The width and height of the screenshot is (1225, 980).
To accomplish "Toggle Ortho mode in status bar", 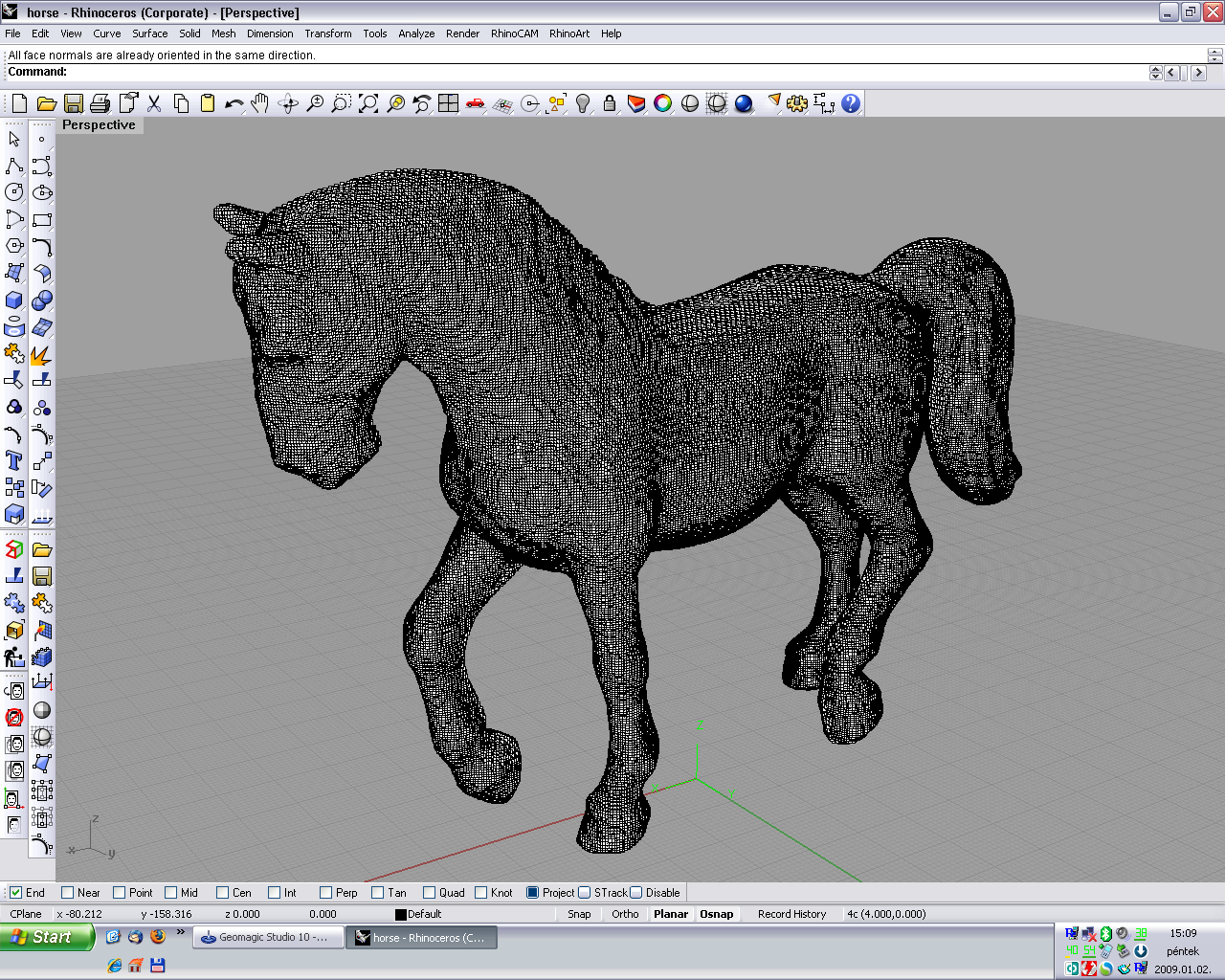I will point(625,914).
